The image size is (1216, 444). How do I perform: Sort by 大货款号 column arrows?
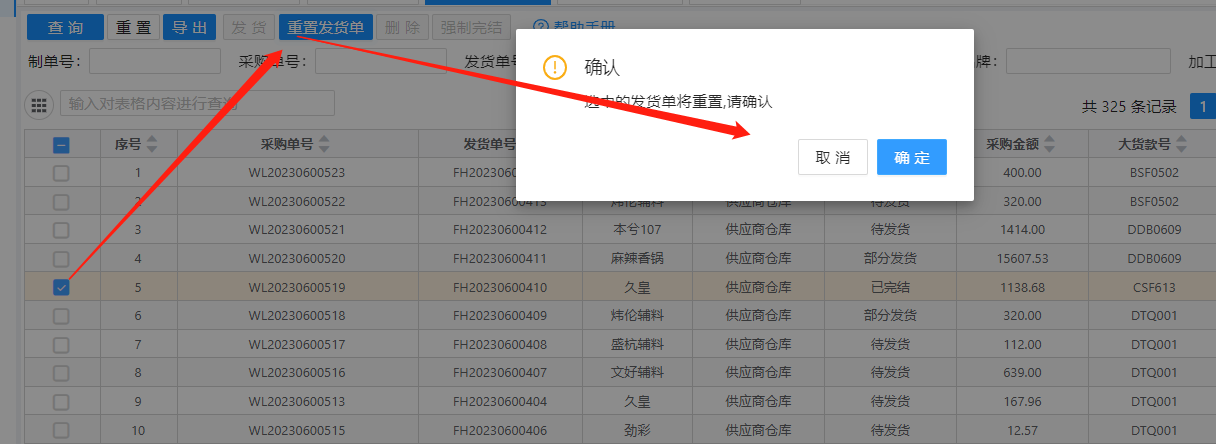tap(1181, 145)
